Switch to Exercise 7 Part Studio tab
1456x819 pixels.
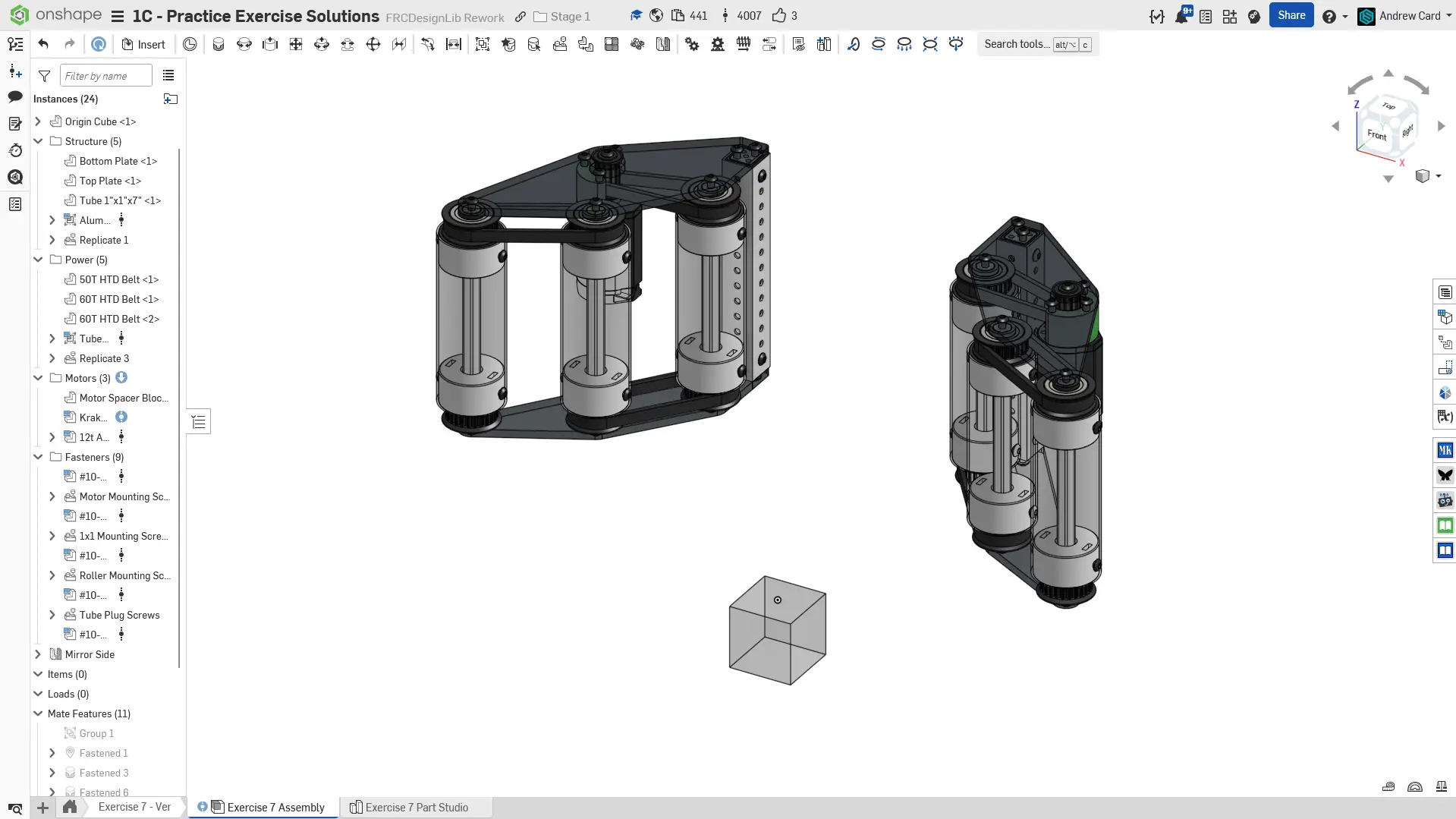tap(416, 808)
